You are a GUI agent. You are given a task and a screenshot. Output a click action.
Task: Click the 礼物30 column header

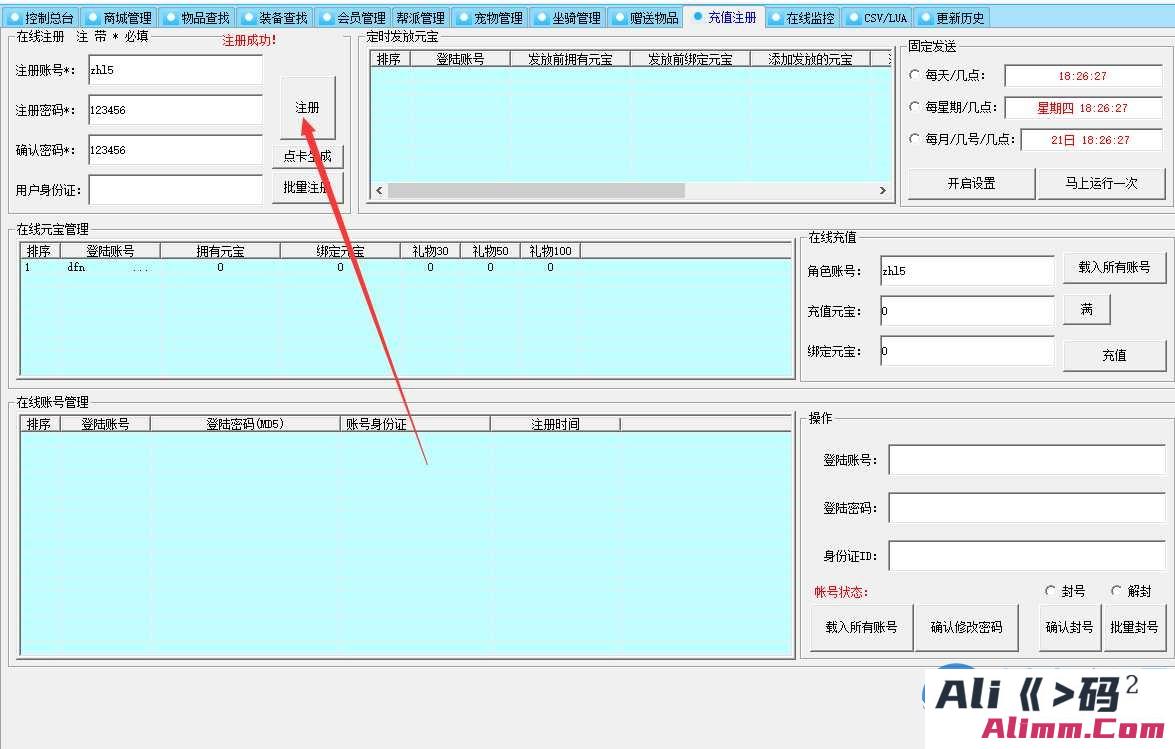430,251
